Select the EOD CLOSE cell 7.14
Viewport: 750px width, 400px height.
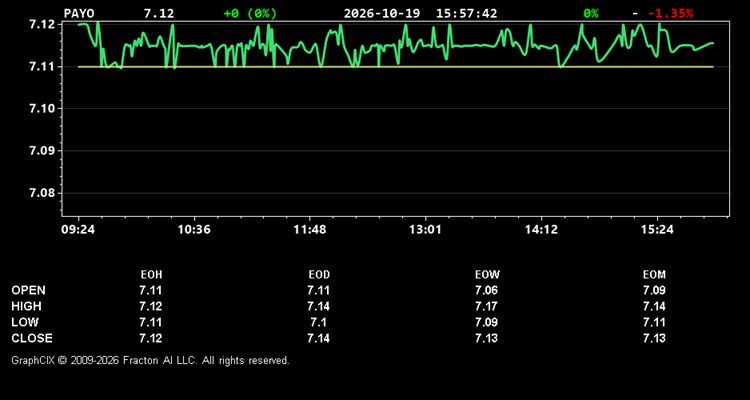[x=319, y=338]
